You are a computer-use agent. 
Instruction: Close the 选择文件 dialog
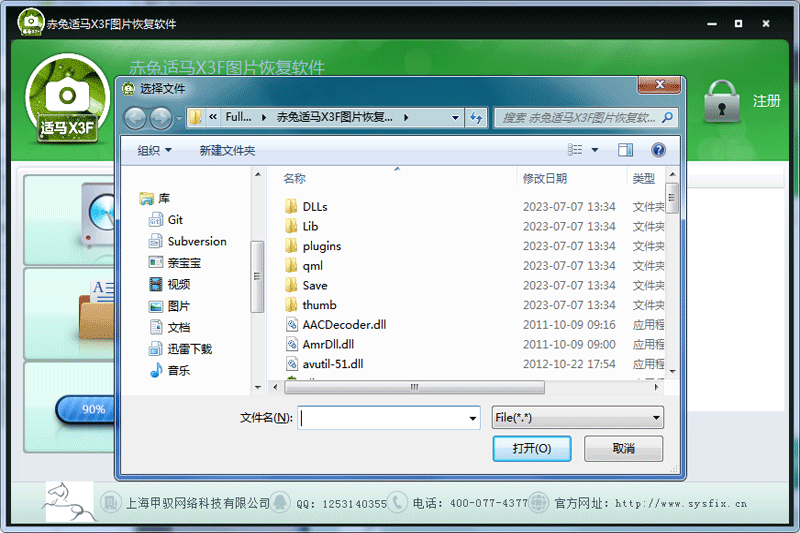(659, 85)
